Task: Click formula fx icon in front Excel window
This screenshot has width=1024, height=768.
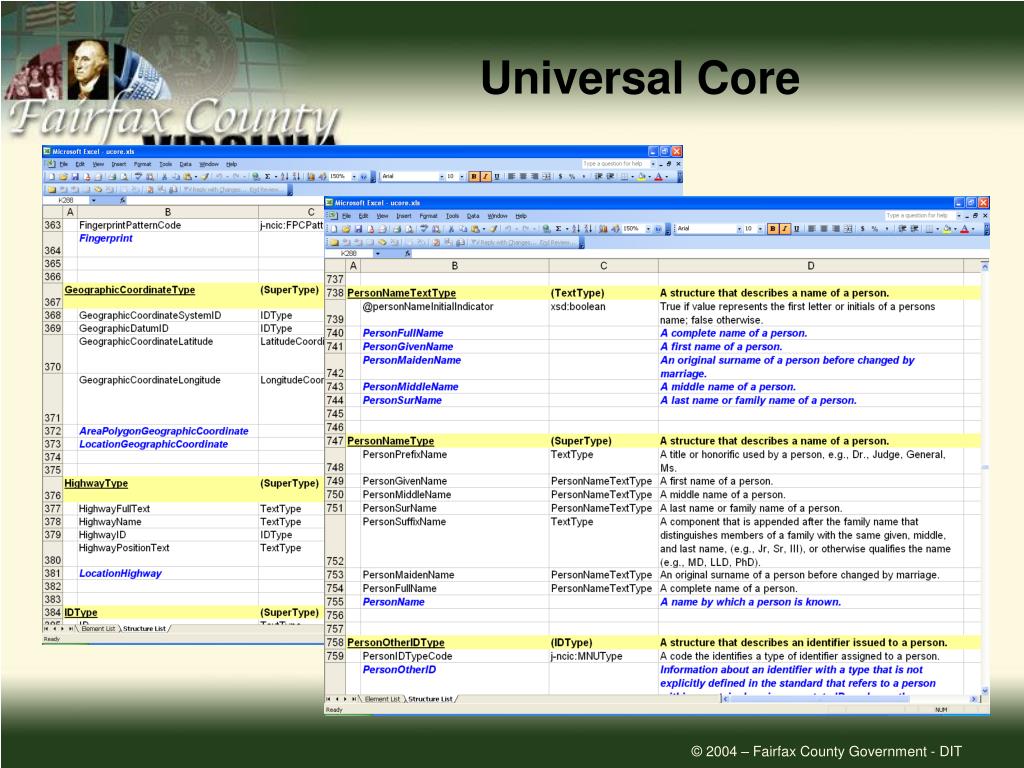Action: click(x=406, y=253)
